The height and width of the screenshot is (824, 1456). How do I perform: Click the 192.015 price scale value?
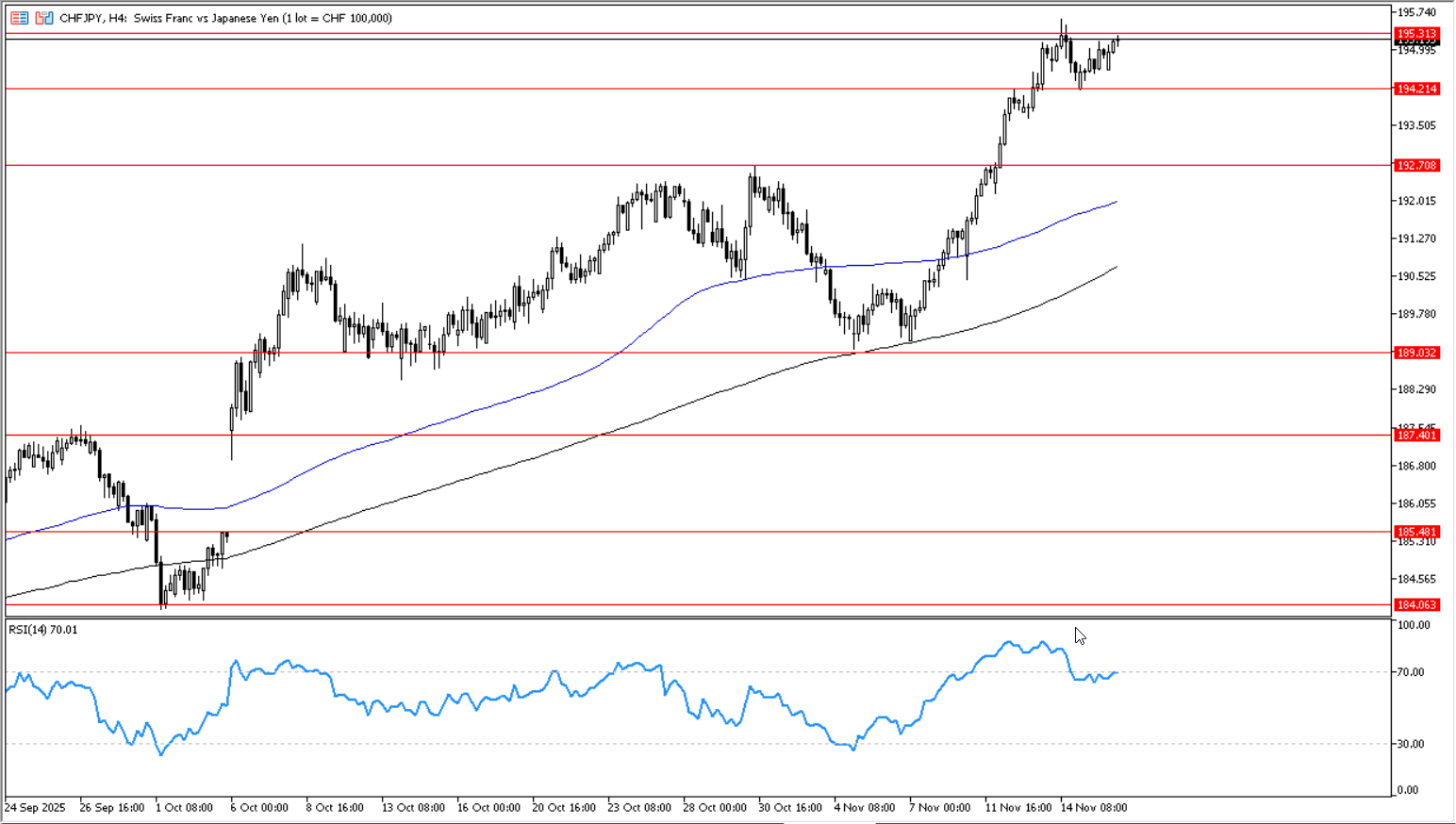(x=1416, y=201)
